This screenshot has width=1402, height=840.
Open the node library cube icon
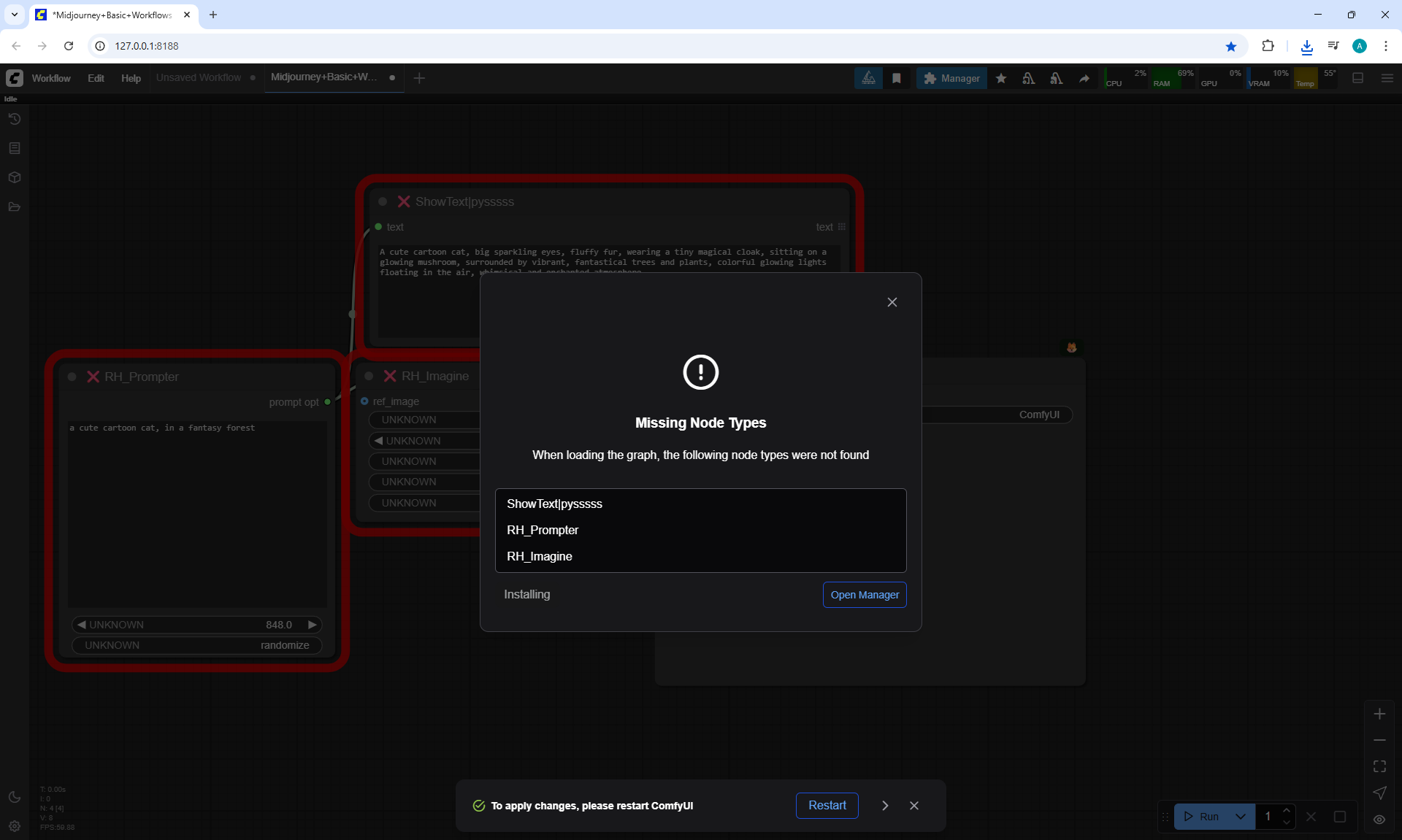coord(14,177)
